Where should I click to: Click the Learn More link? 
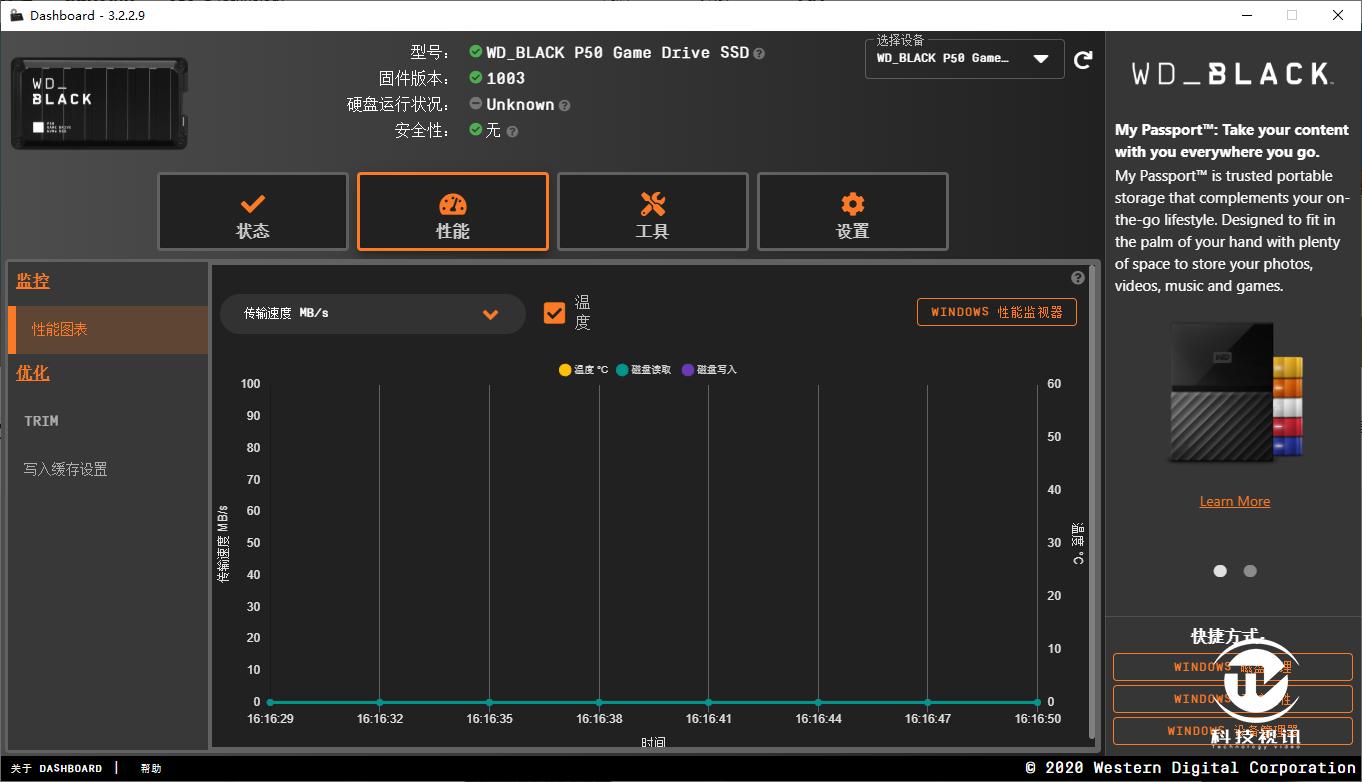pos(1234,501)
